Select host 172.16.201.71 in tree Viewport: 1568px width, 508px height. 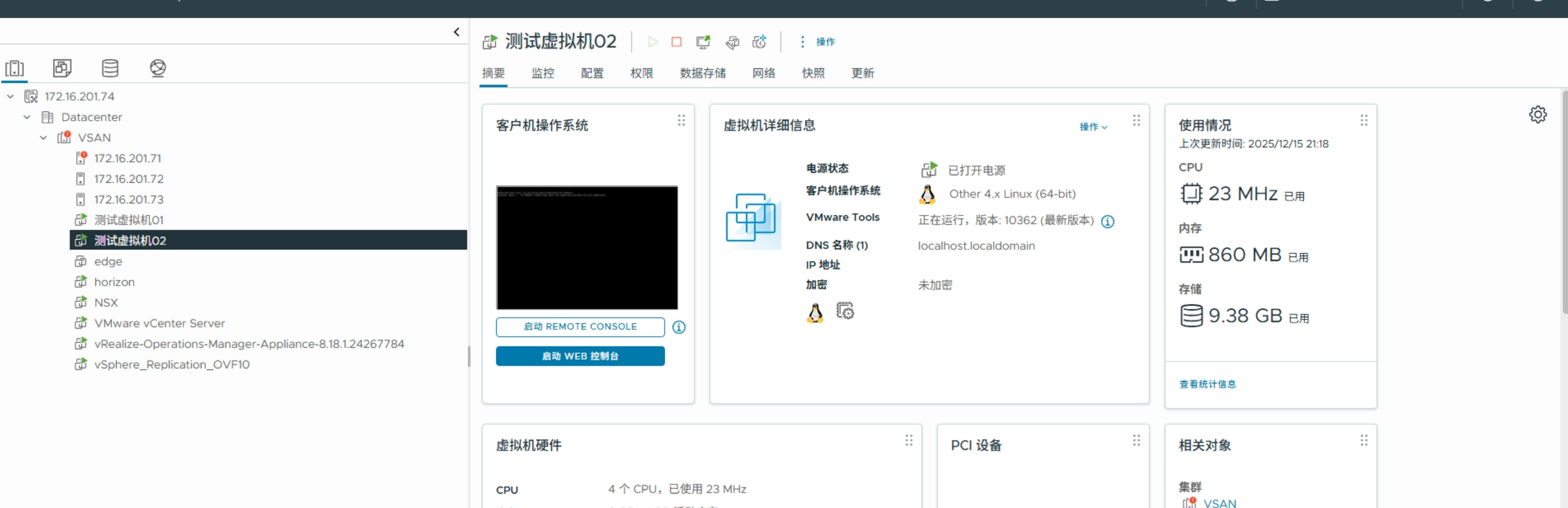127,159
